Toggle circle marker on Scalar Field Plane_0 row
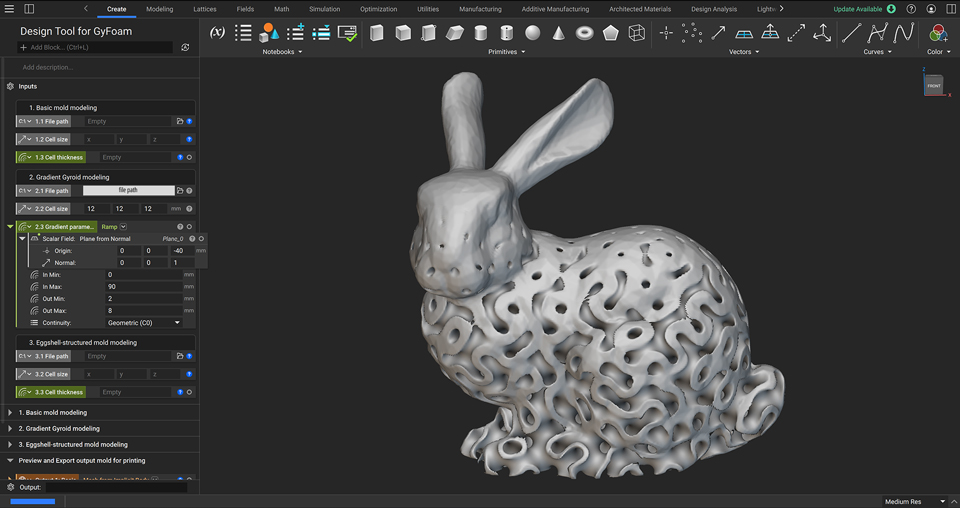Image resolution: width=960 pixels, height=508 pixels. (201, 239)
